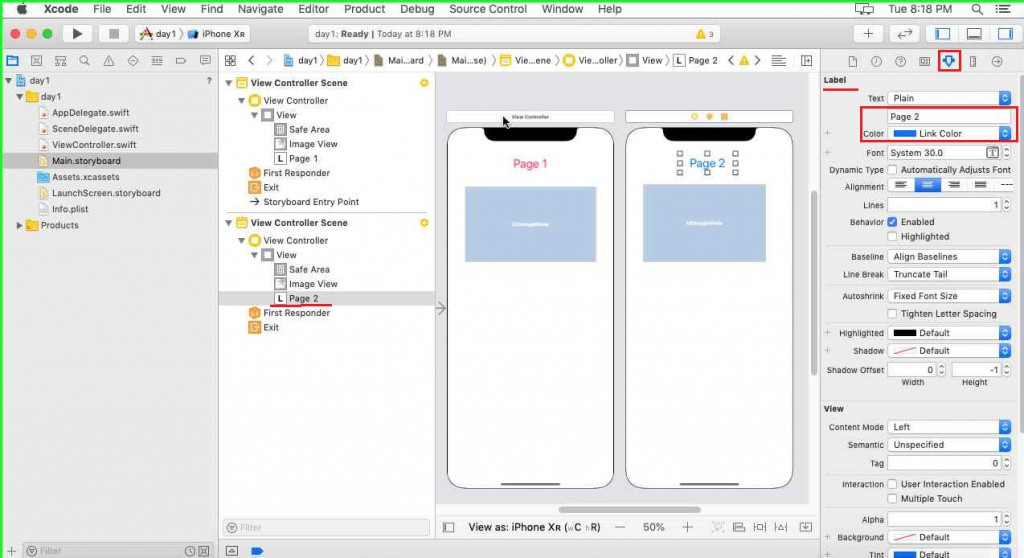Uncheck the Enabled behavior checkbox
This screenshot has width=1024, height=558.
tap(892, 222)
